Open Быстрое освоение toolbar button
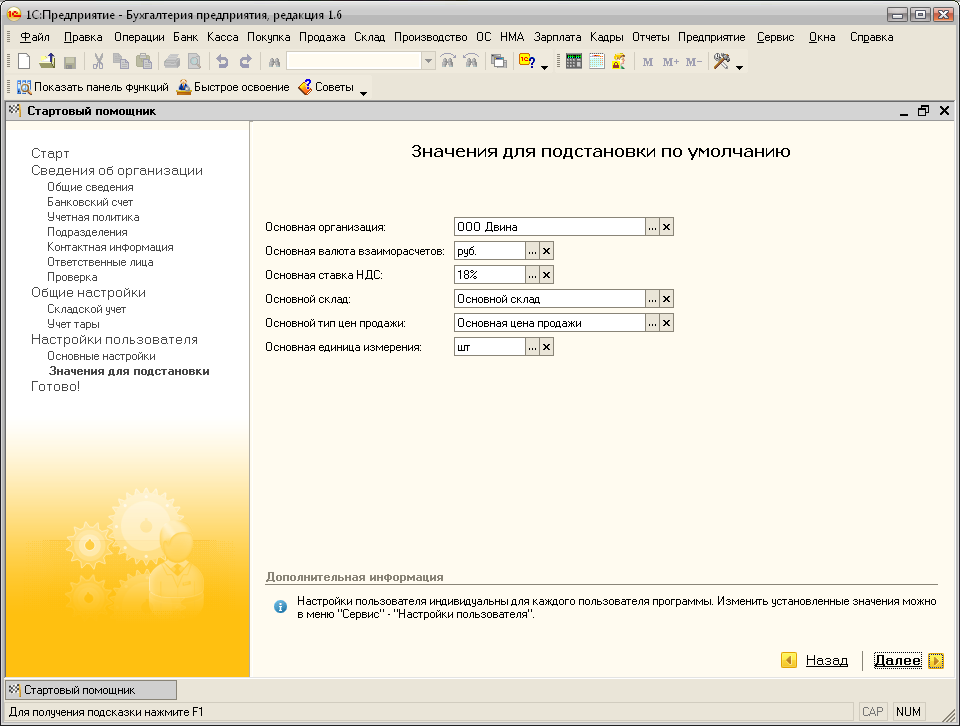Viewport: 960px width, 726px height. point(233,87)
